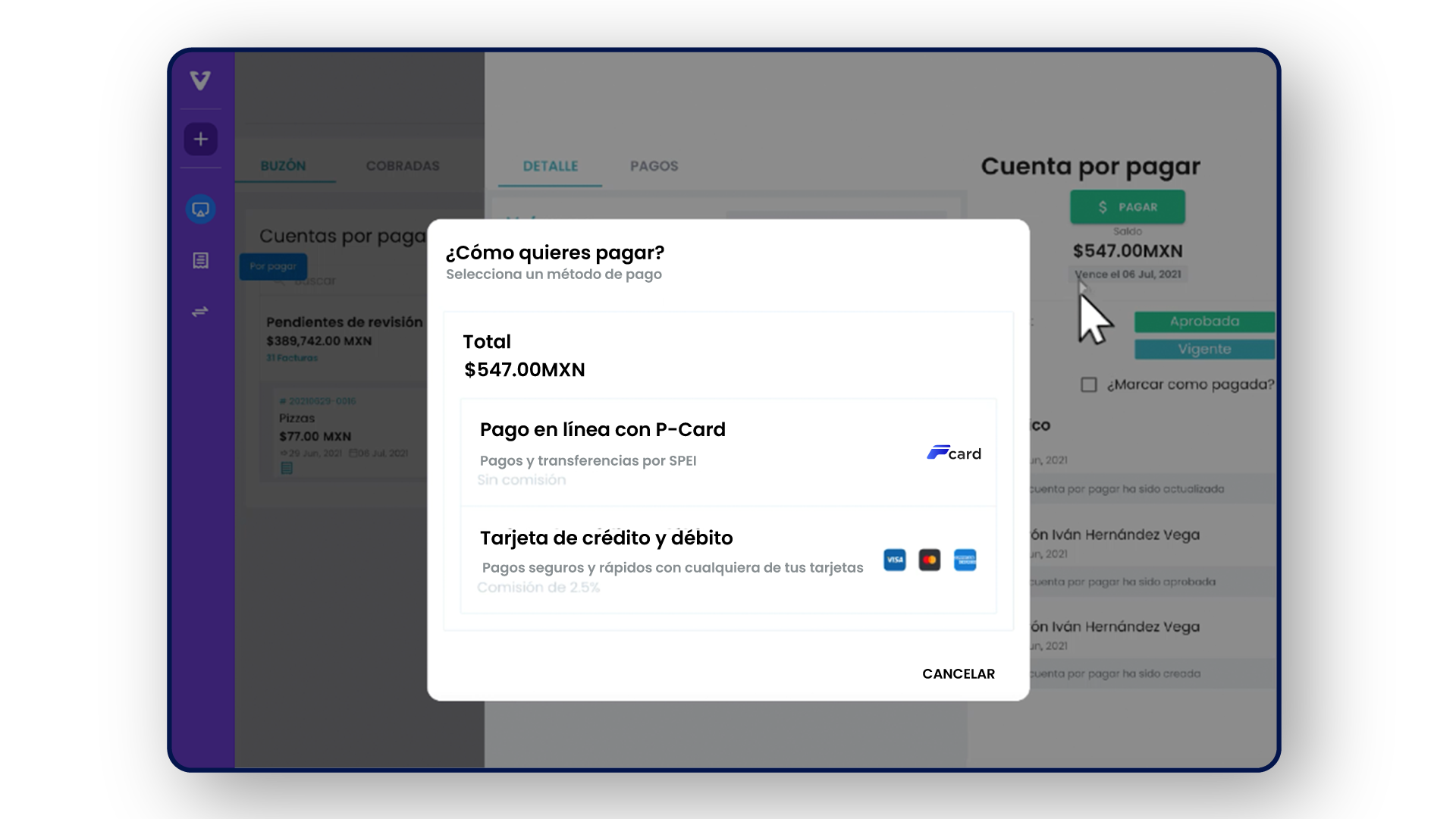
Task: Click 'Pagos y transferencias por SPEI' text
Action: click(588, 461)
